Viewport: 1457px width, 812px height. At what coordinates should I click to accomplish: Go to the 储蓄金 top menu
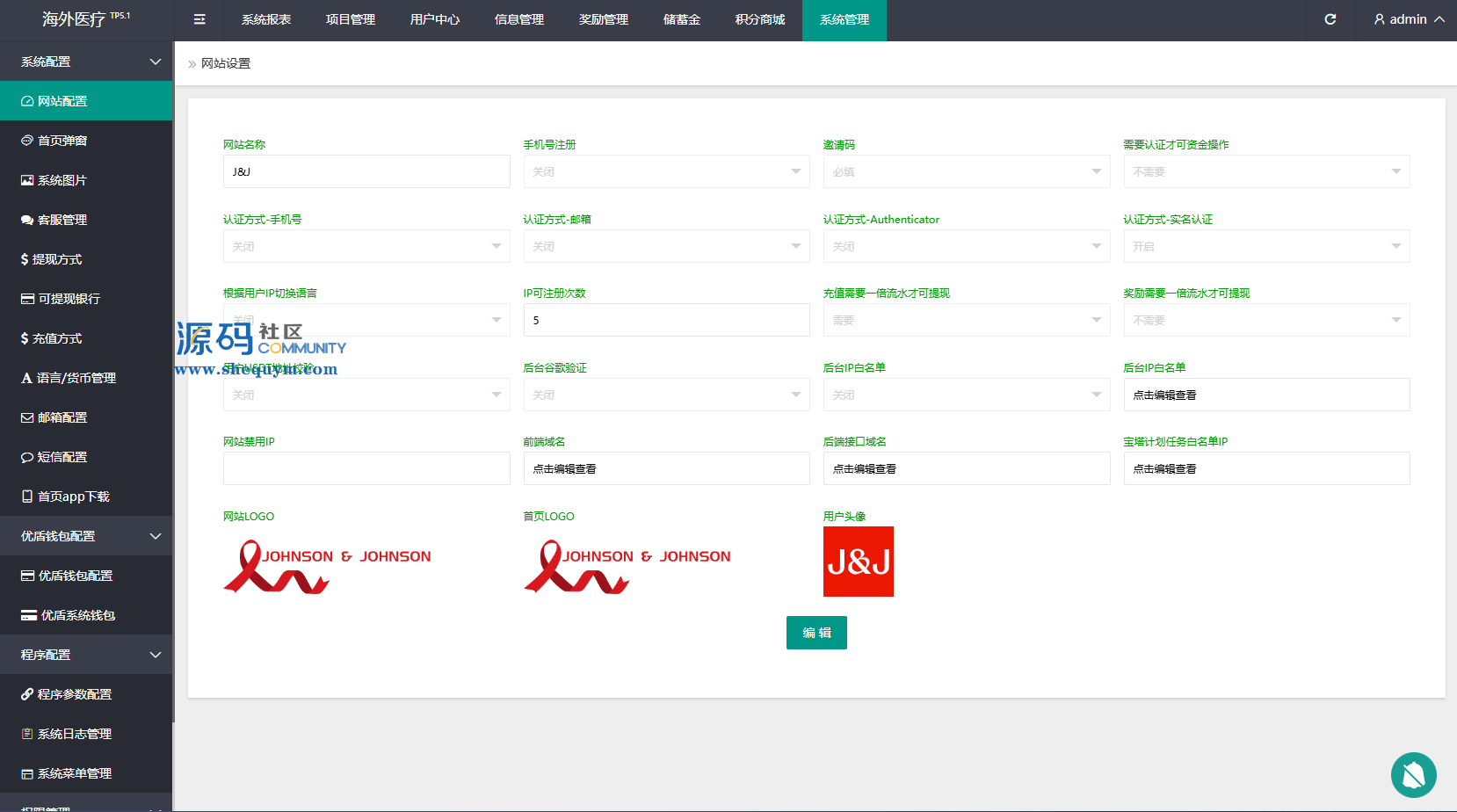(682, 19)
